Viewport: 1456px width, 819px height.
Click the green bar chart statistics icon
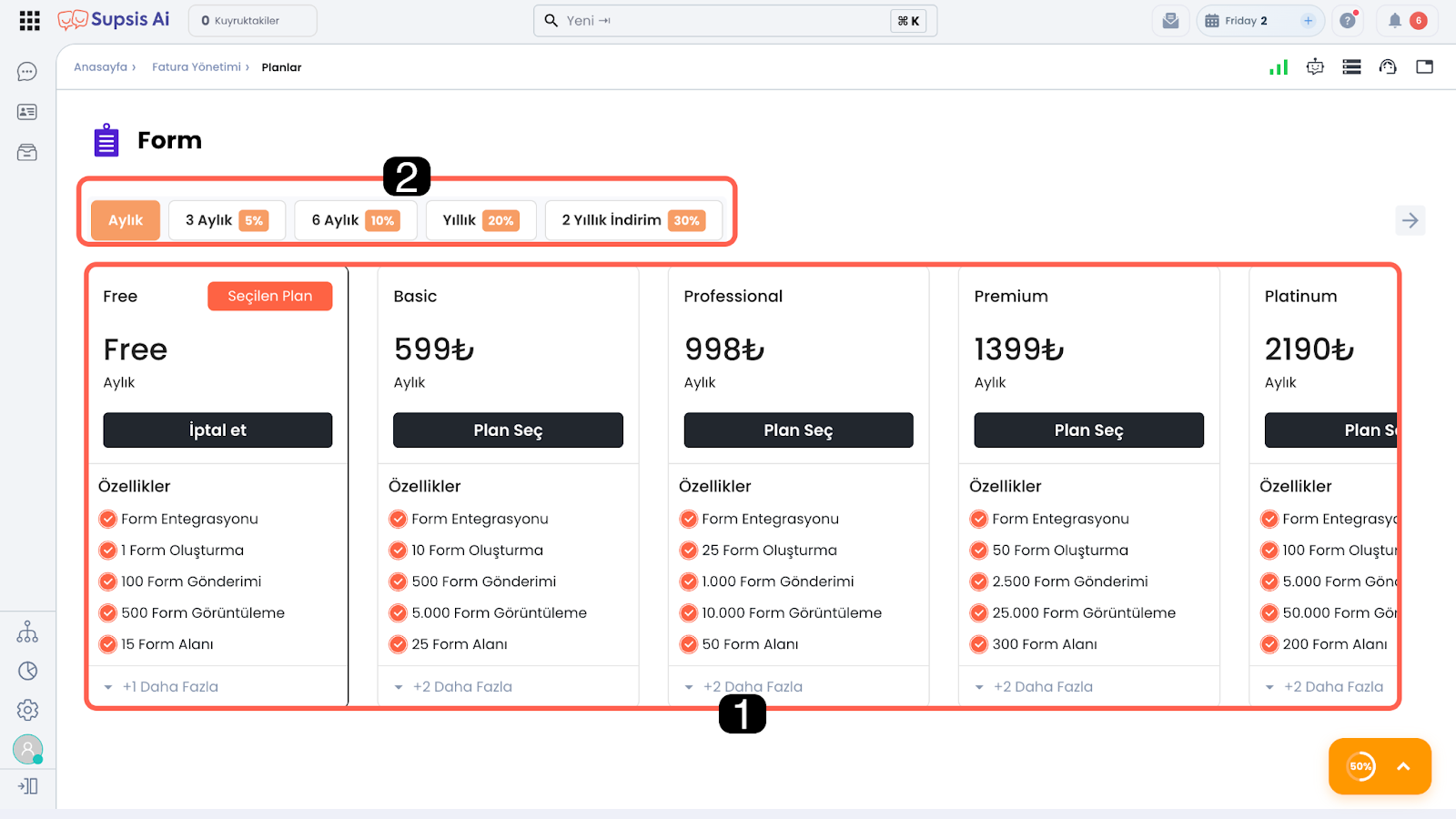point(1279,67)
